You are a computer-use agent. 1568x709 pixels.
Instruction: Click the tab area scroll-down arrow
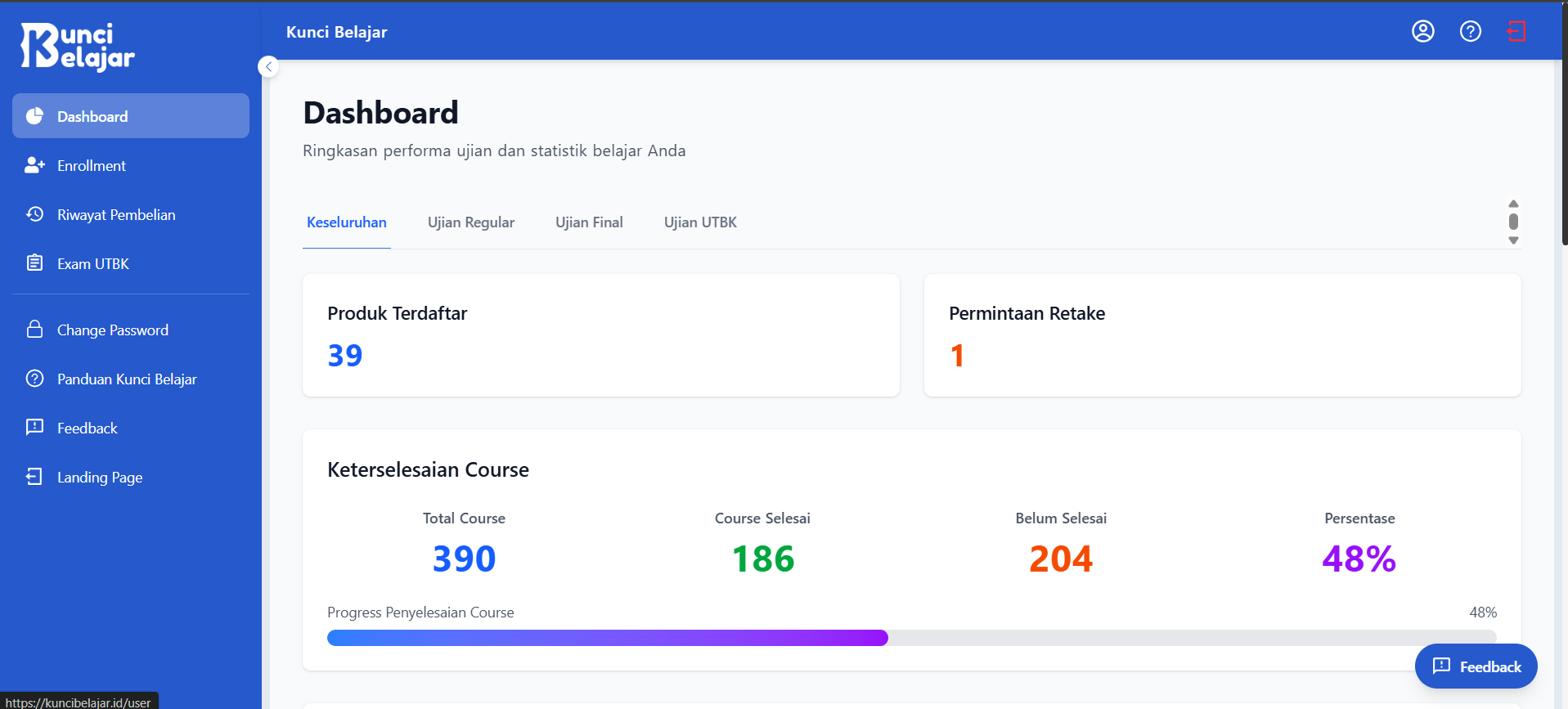1513,240
